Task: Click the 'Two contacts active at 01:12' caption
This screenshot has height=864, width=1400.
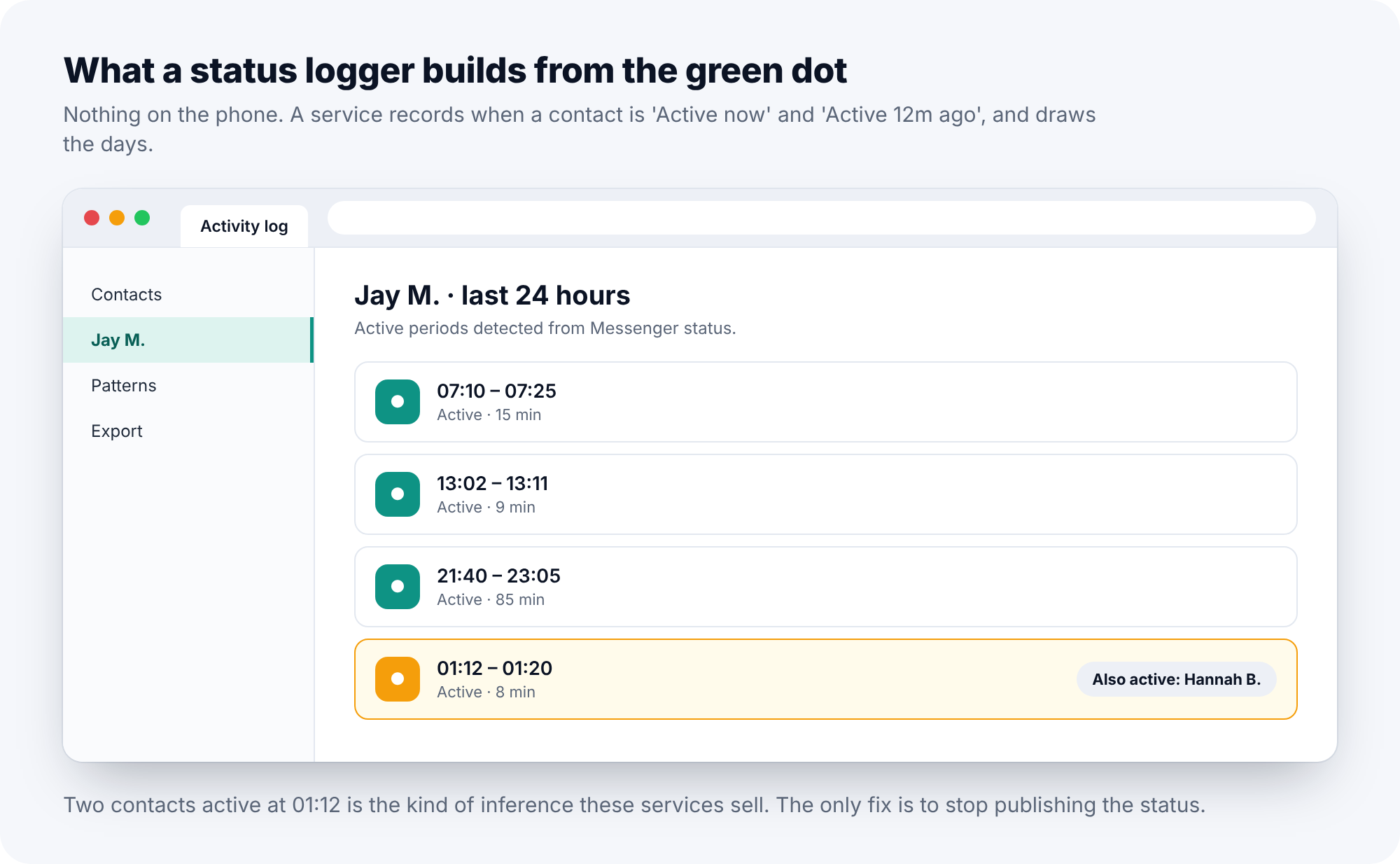Action: click(x=634, y=805)
